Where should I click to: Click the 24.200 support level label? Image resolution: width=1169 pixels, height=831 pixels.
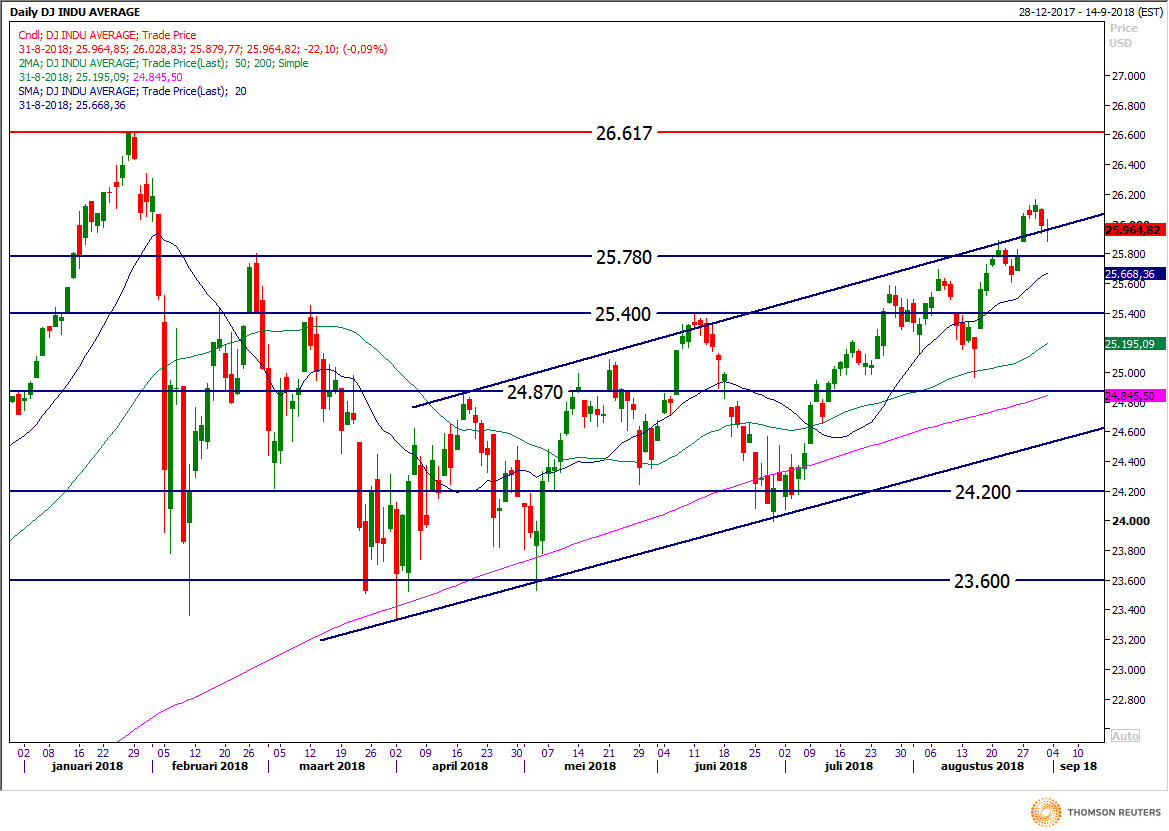(x=982, y=491)
